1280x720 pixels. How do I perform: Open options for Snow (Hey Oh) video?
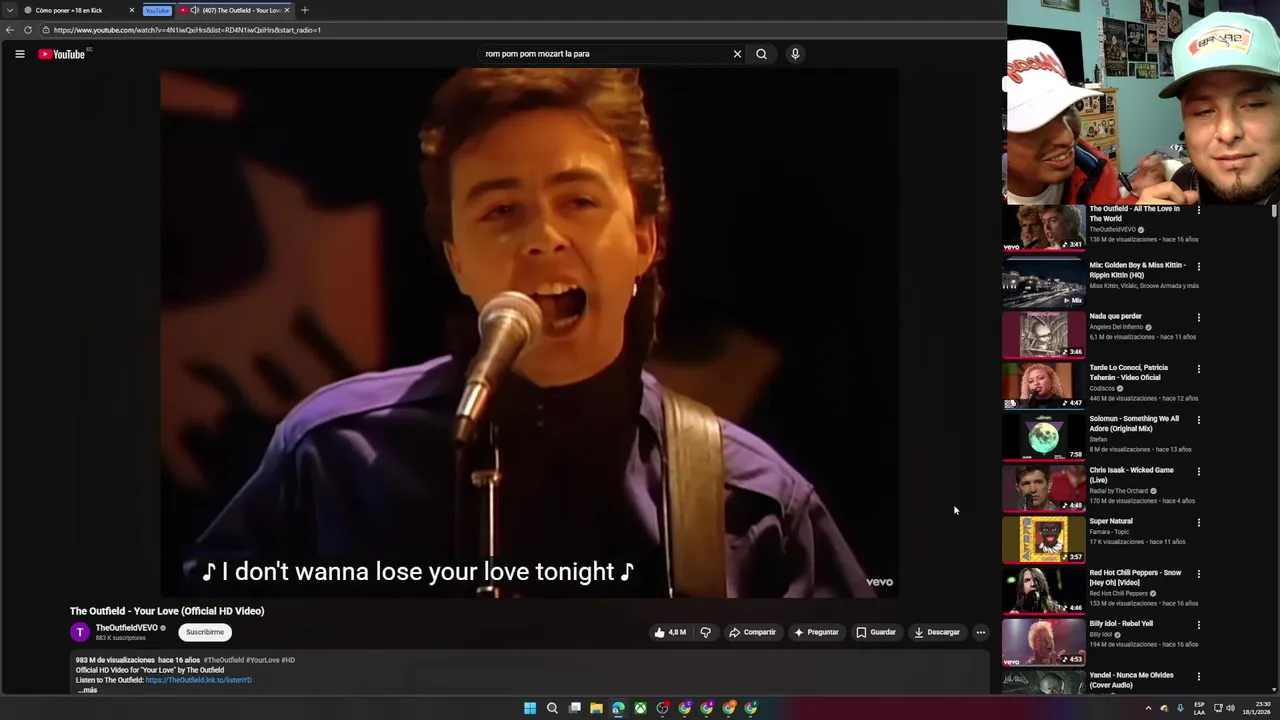[1198, 573]
